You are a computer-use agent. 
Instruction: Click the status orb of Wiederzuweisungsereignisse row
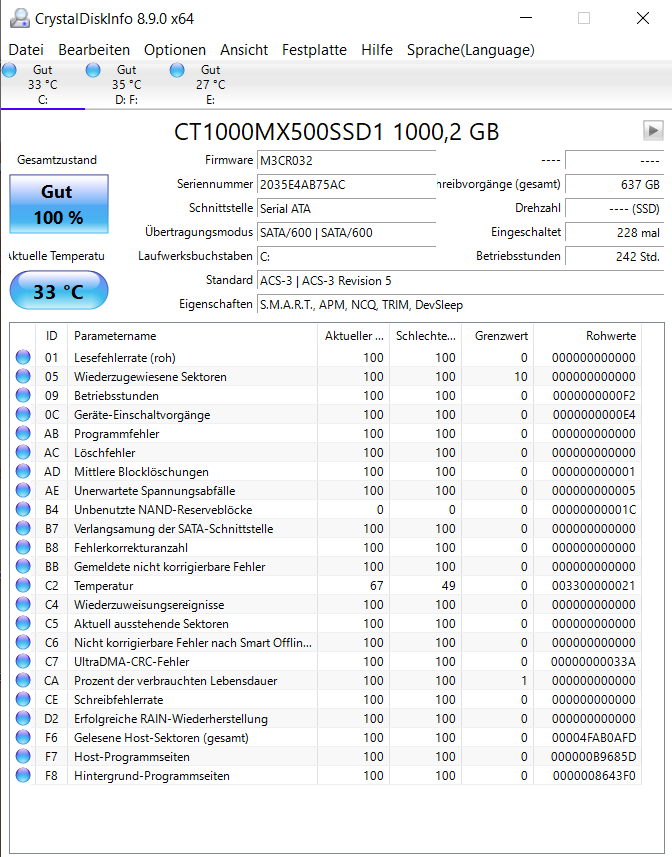[x=23, y=604]
